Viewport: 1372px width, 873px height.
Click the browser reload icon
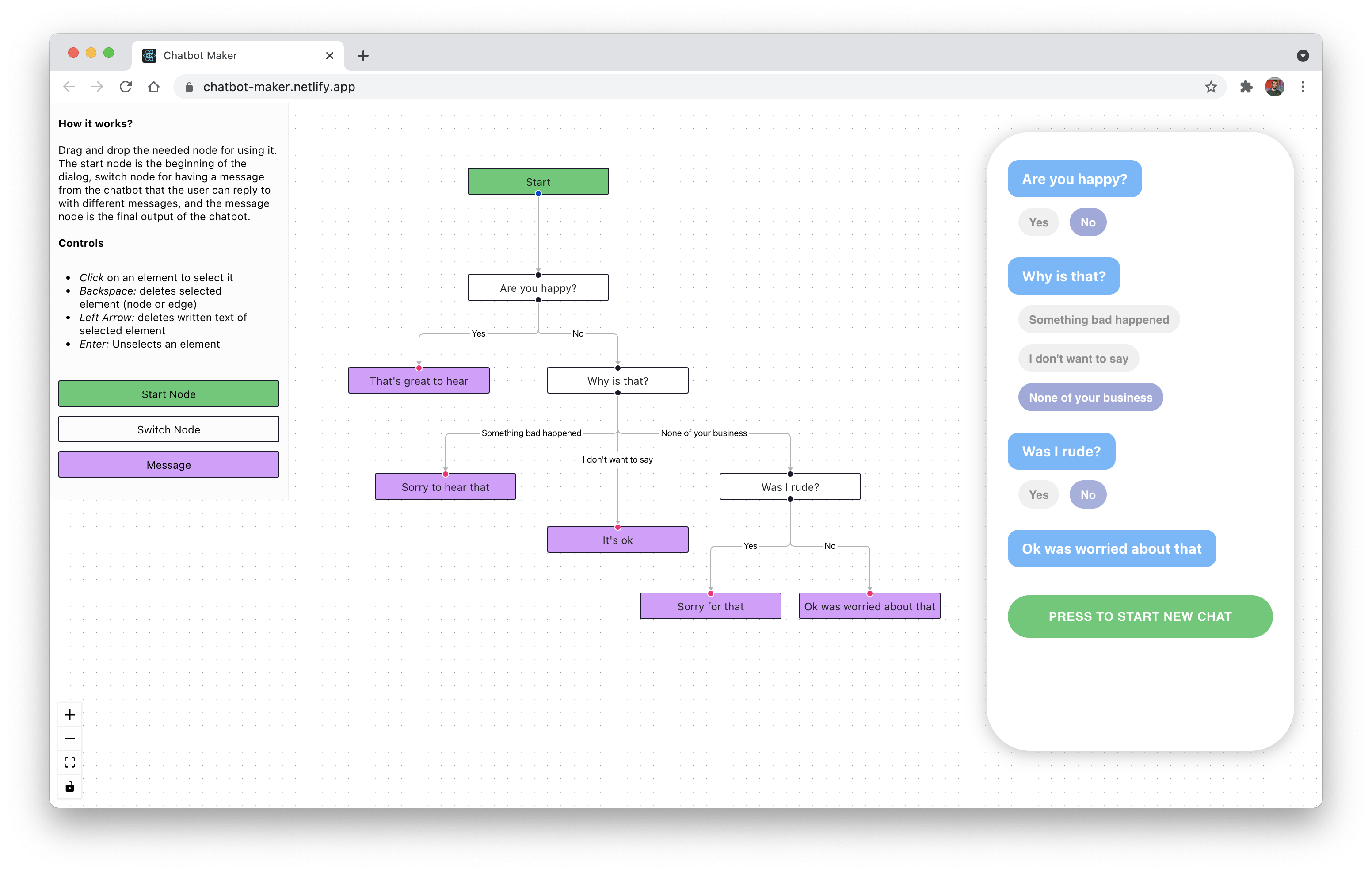click(x=126, y=87)
